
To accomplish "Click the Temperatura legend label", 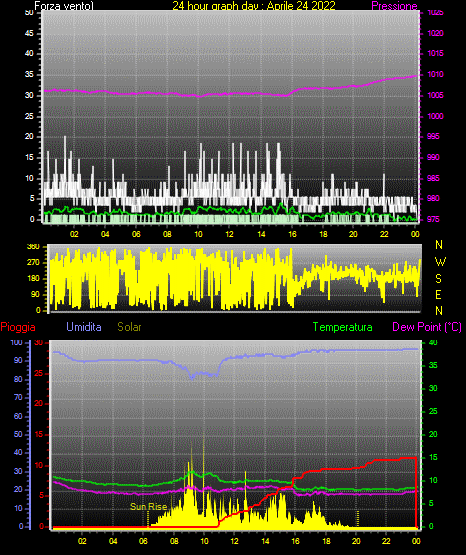I will pyautogui.click(x=342, y=327).
